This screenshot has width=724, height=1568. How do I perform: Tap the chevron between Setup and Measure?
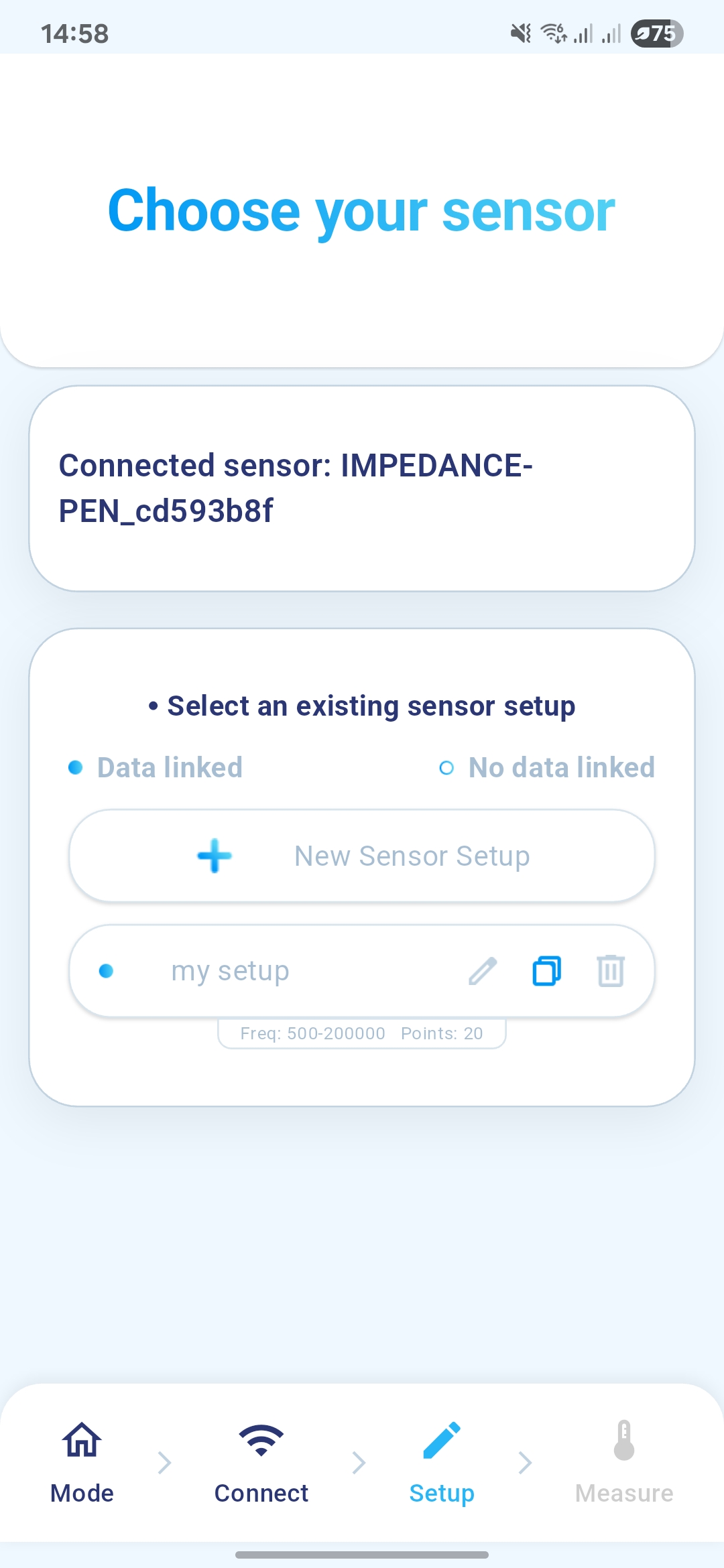[x=525, y=1462]
